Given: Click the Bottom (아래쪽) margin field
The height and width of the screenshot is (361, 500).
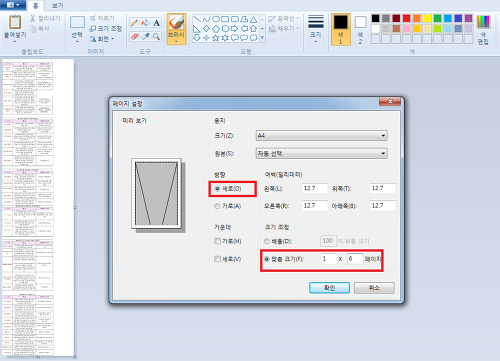Looking at the screenshot, I should pos(383,206).
